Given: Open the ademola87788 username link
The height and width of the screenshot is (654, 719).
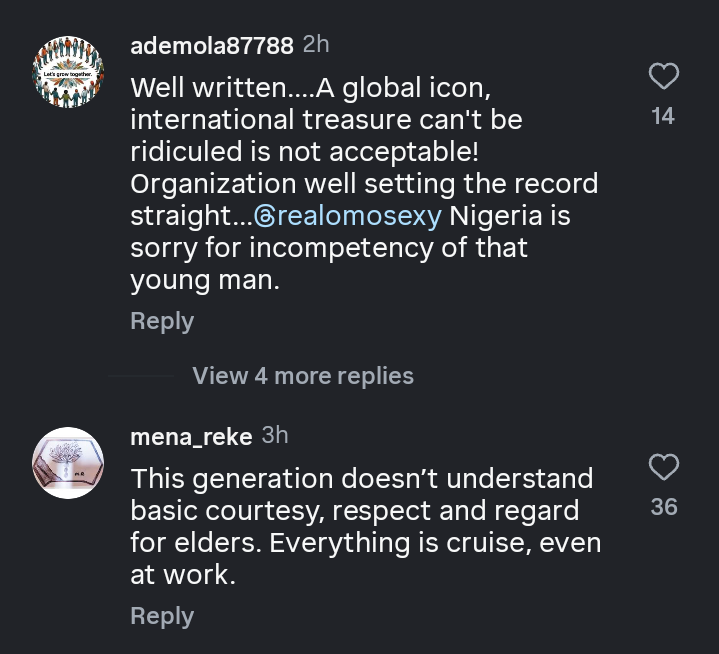Looking at the screenshot, I should coord(212,45).
